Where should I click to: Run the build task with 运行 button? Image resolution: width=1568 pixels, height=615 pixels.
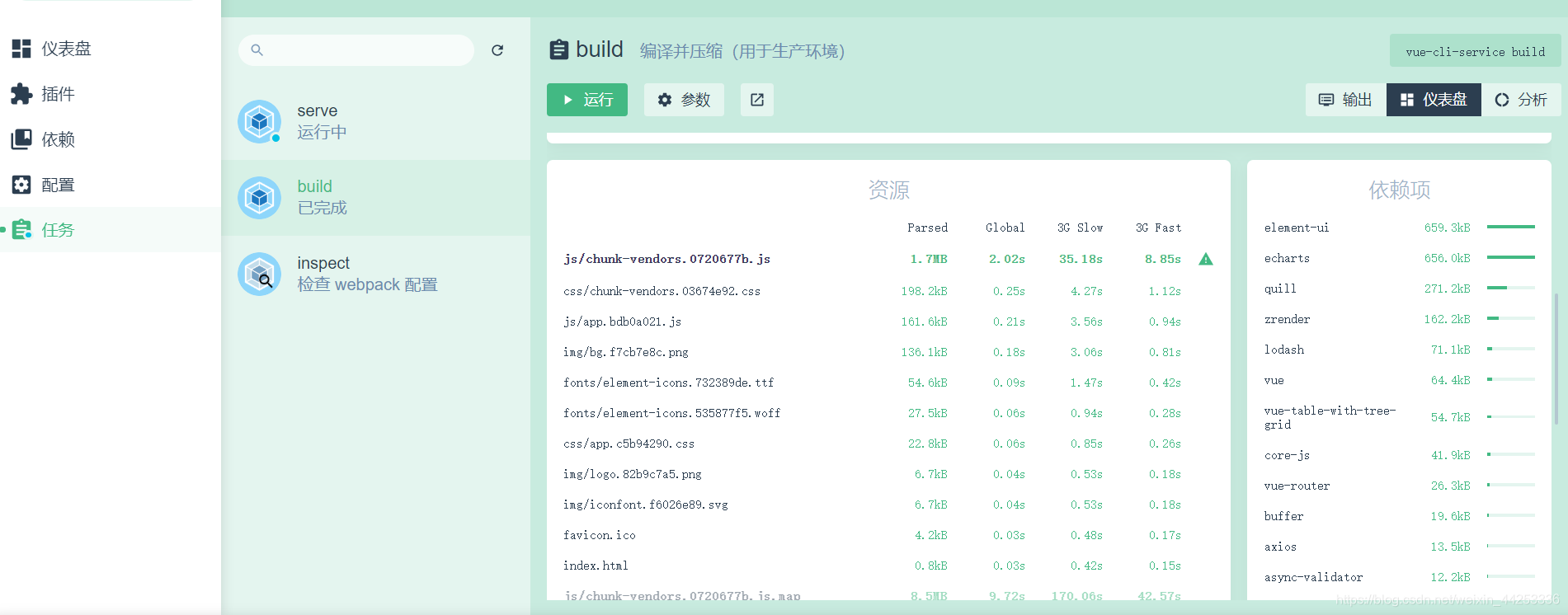coord(587,100)
